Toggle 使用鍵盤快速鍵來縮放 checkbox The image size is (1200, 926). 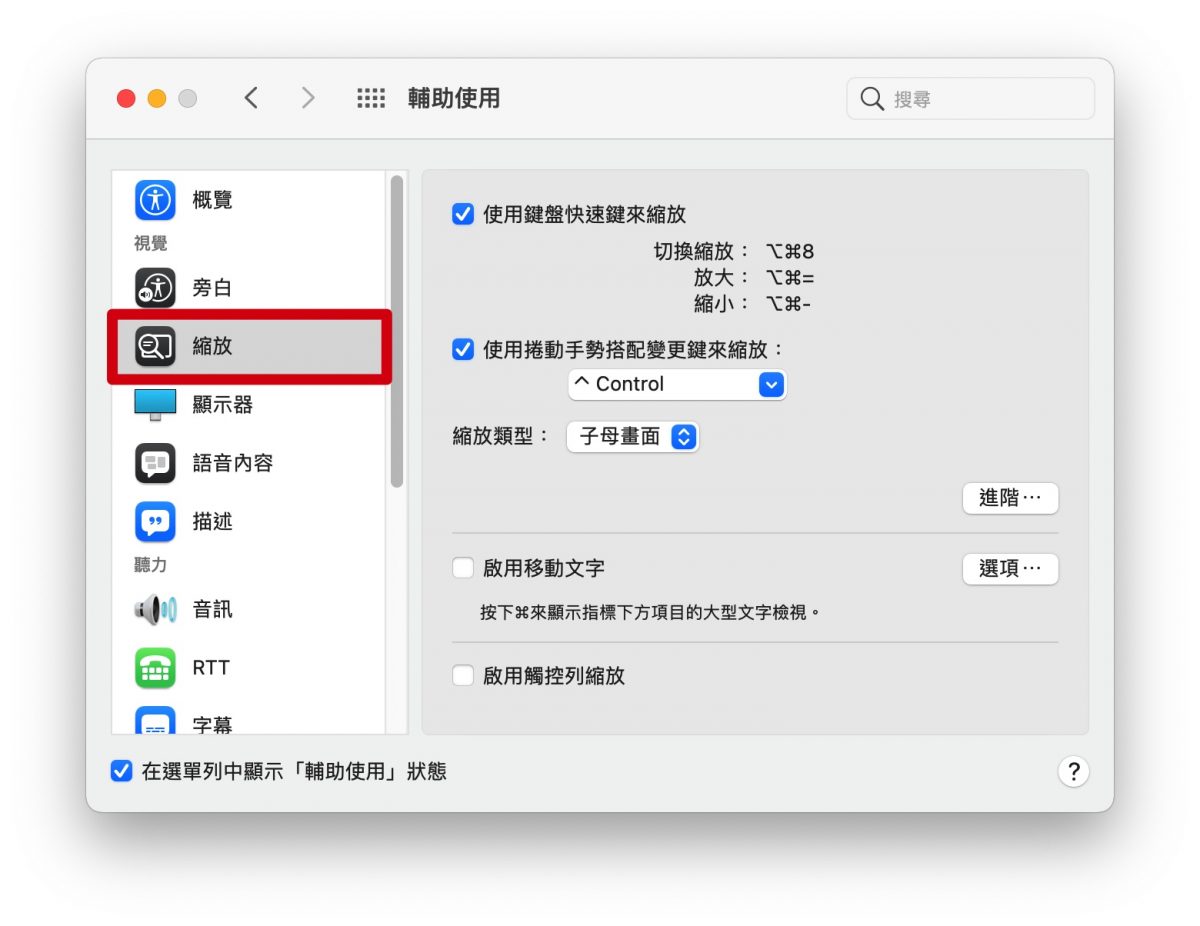462,214
